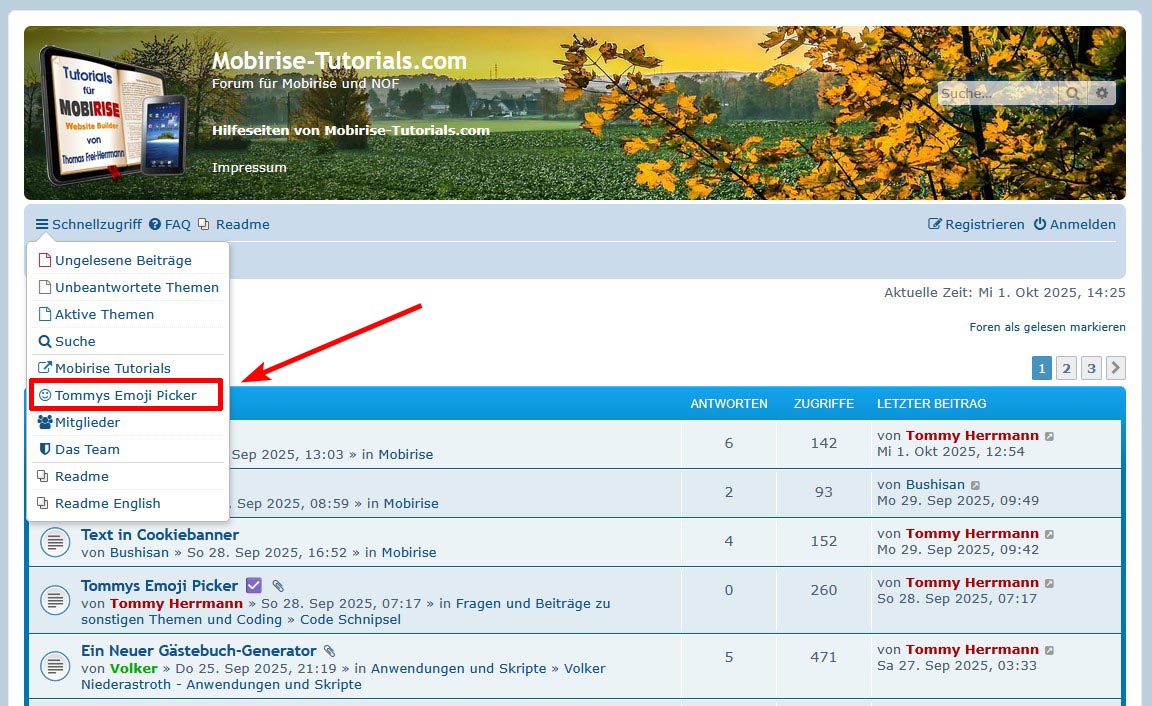The image size is (1152, 706).
Task: Open advanced search gear icon
Action: [x=1102, y=93]
